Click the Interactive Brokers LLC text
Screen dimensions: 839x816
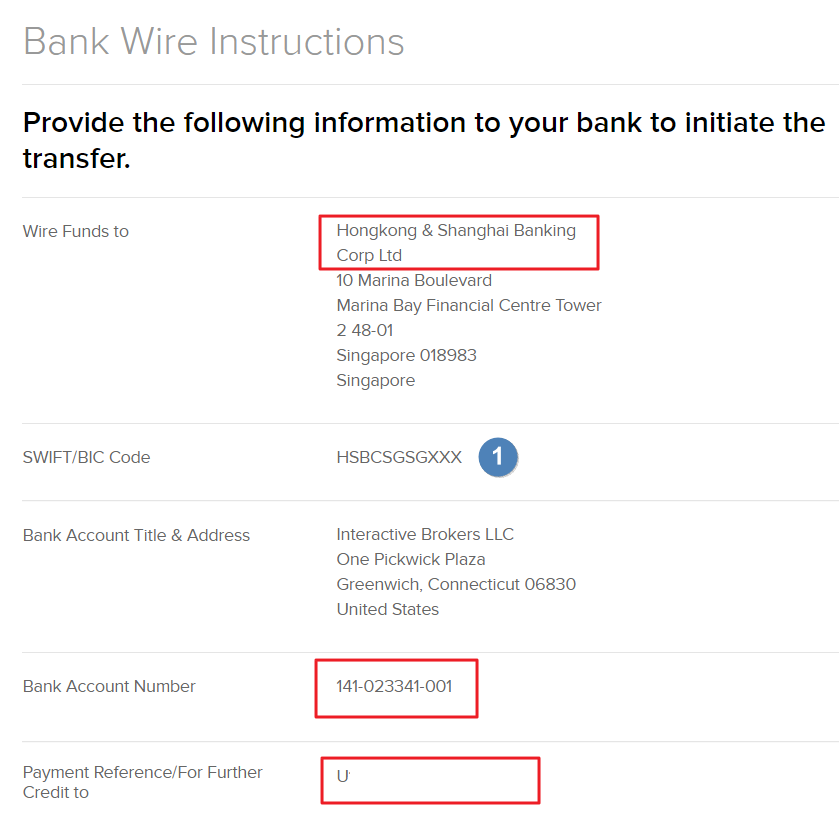(425, 535)
